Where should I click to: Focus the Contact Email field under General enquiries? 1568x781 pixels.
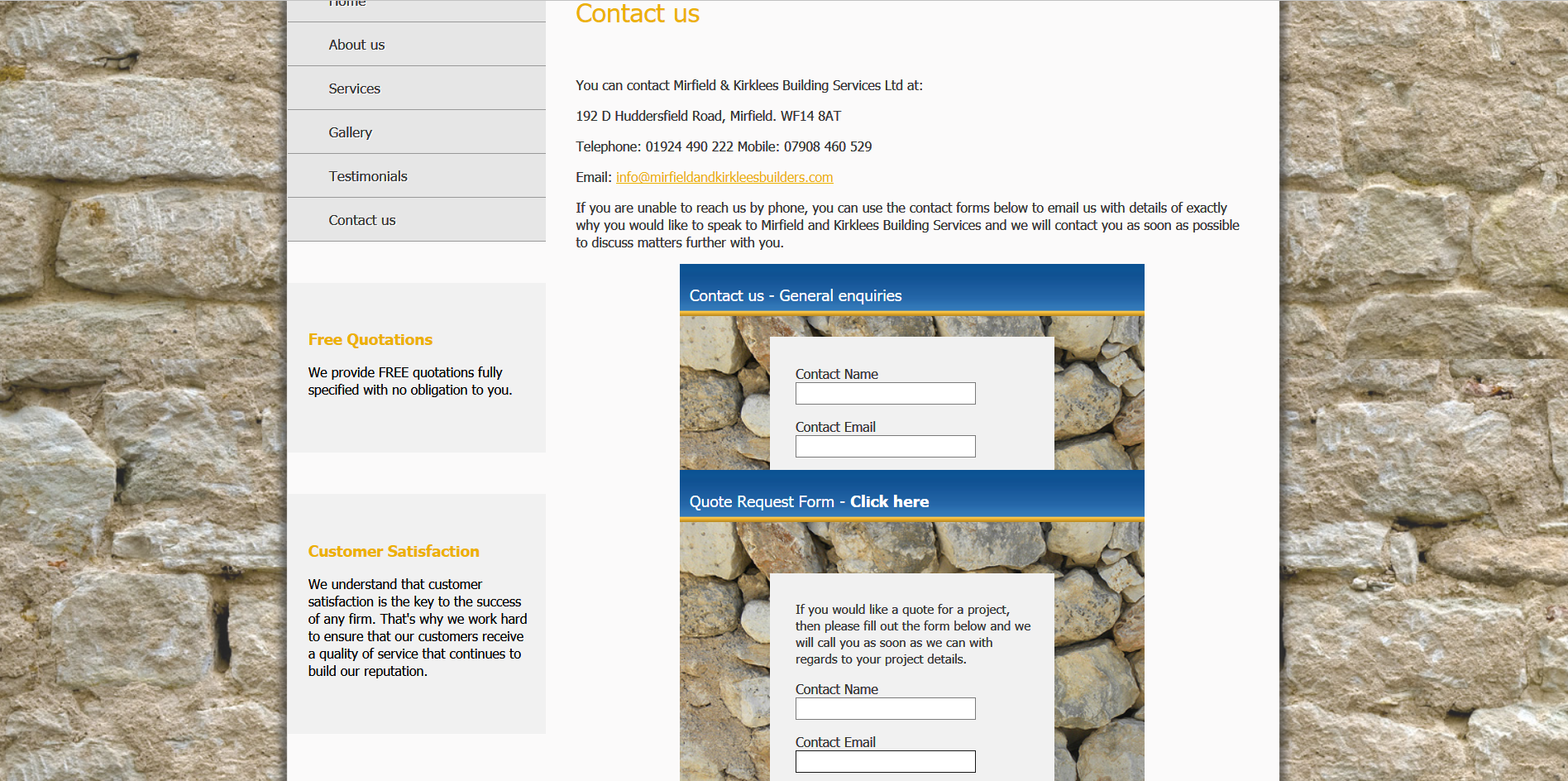(885, 447)
